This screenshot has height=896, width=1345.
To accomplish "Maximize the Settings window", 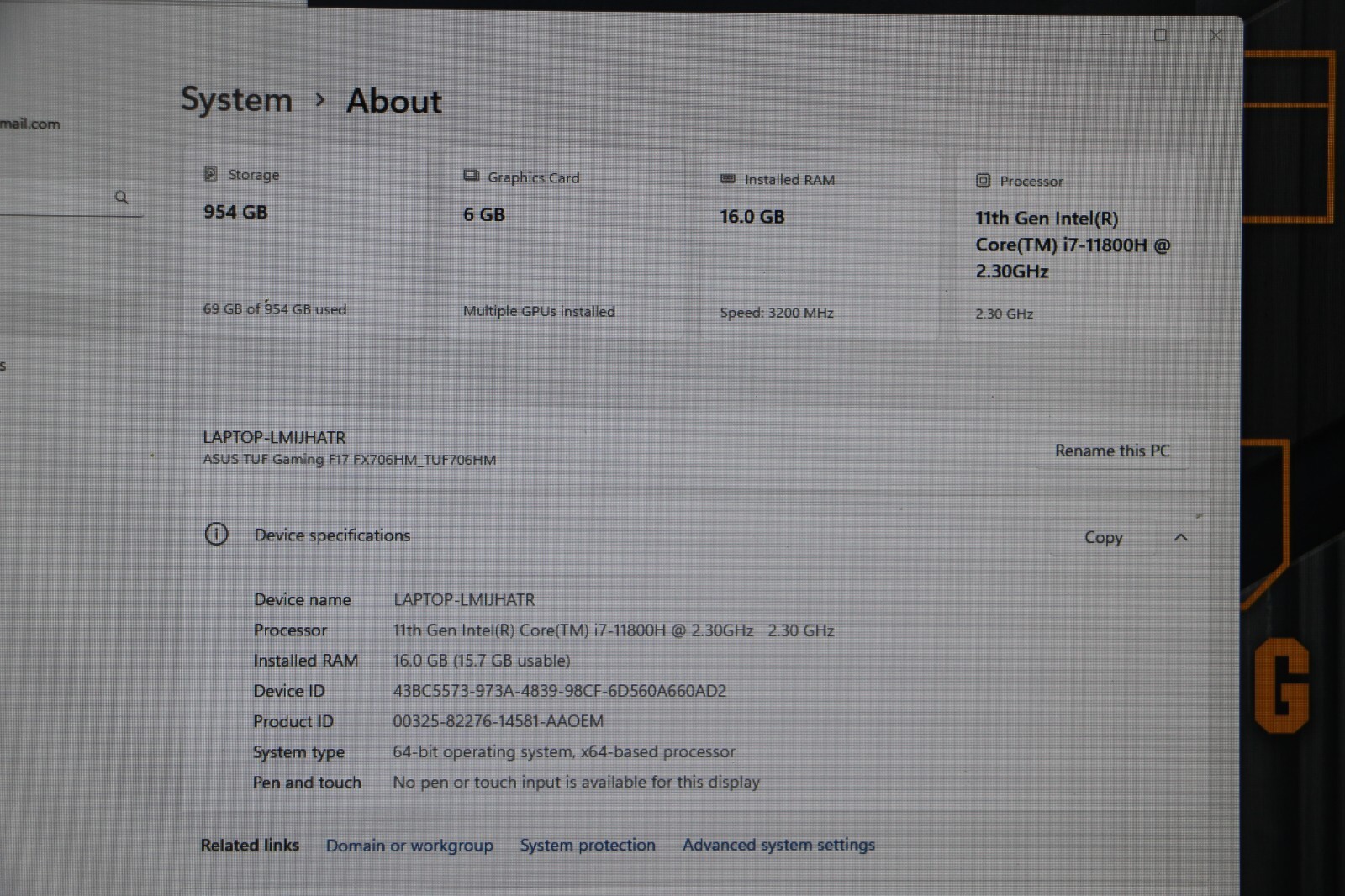I will (x=1160, y=35).
